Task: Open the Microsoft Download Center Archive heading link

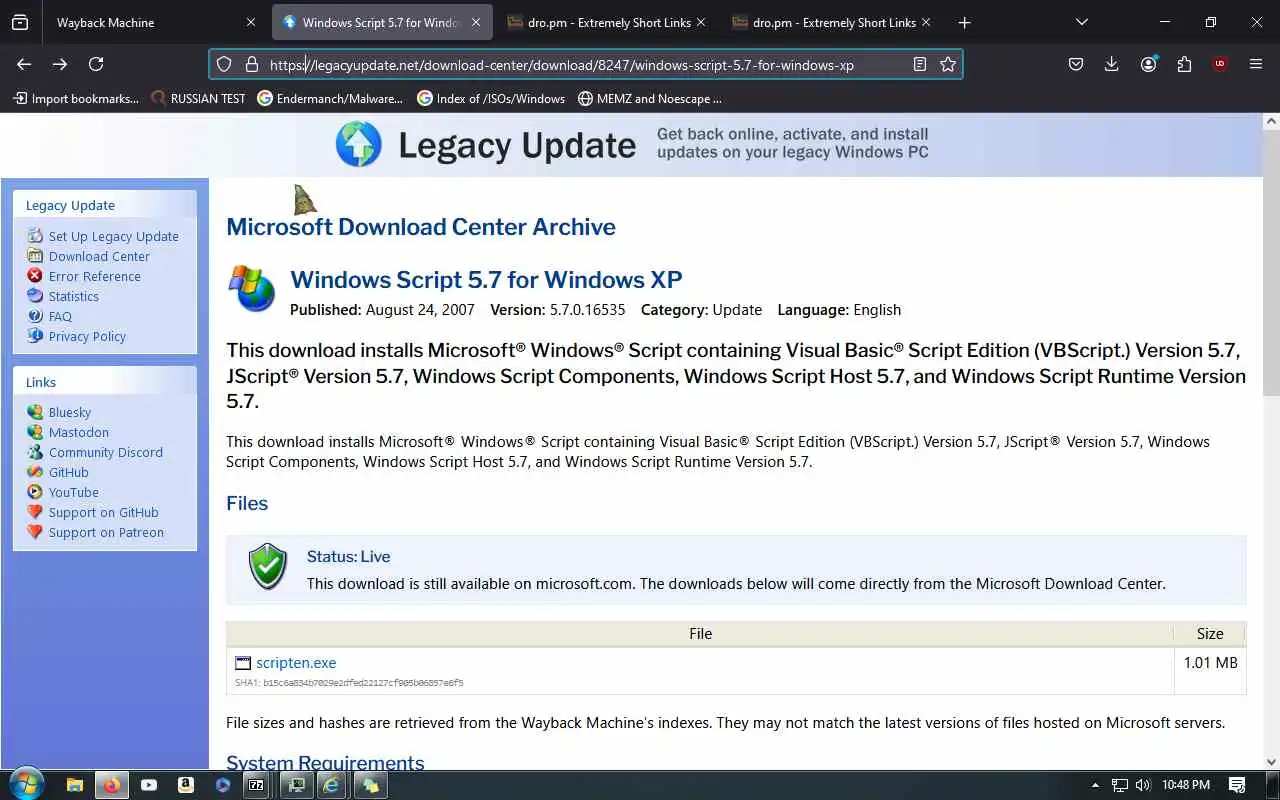Action: point(421,226)
